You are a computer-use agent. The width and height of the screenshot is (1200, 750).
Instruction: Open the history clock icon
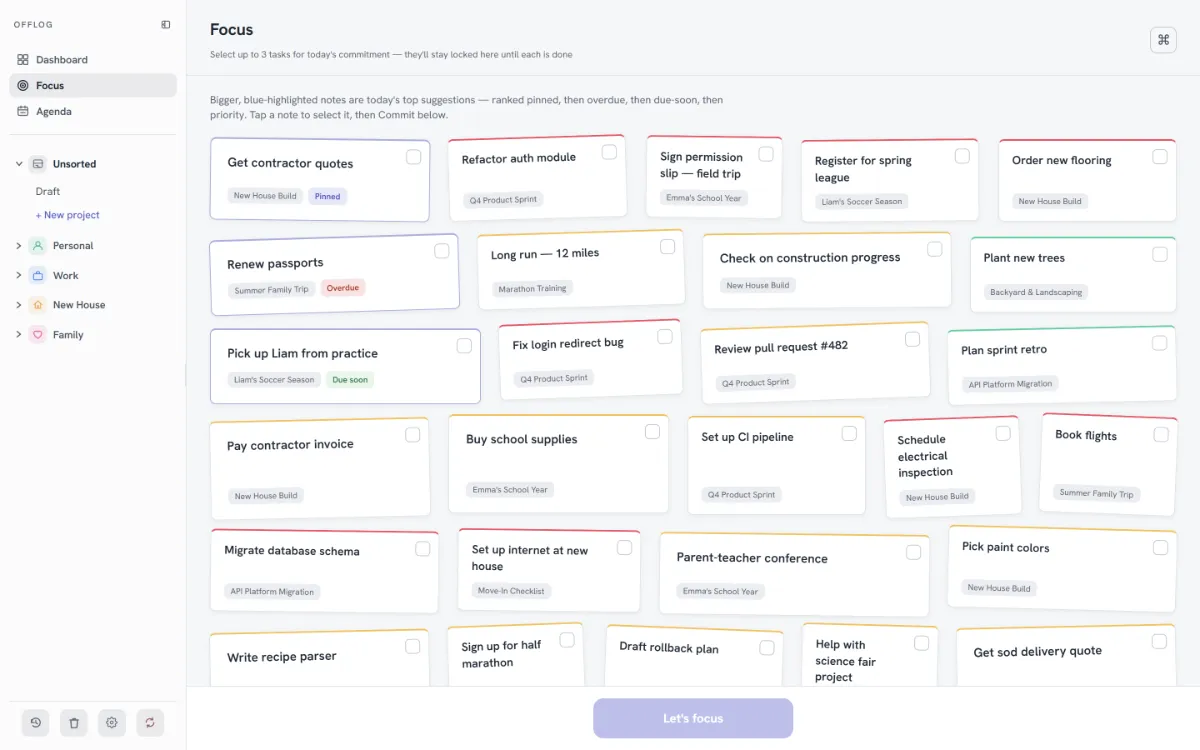pos(36,722)
